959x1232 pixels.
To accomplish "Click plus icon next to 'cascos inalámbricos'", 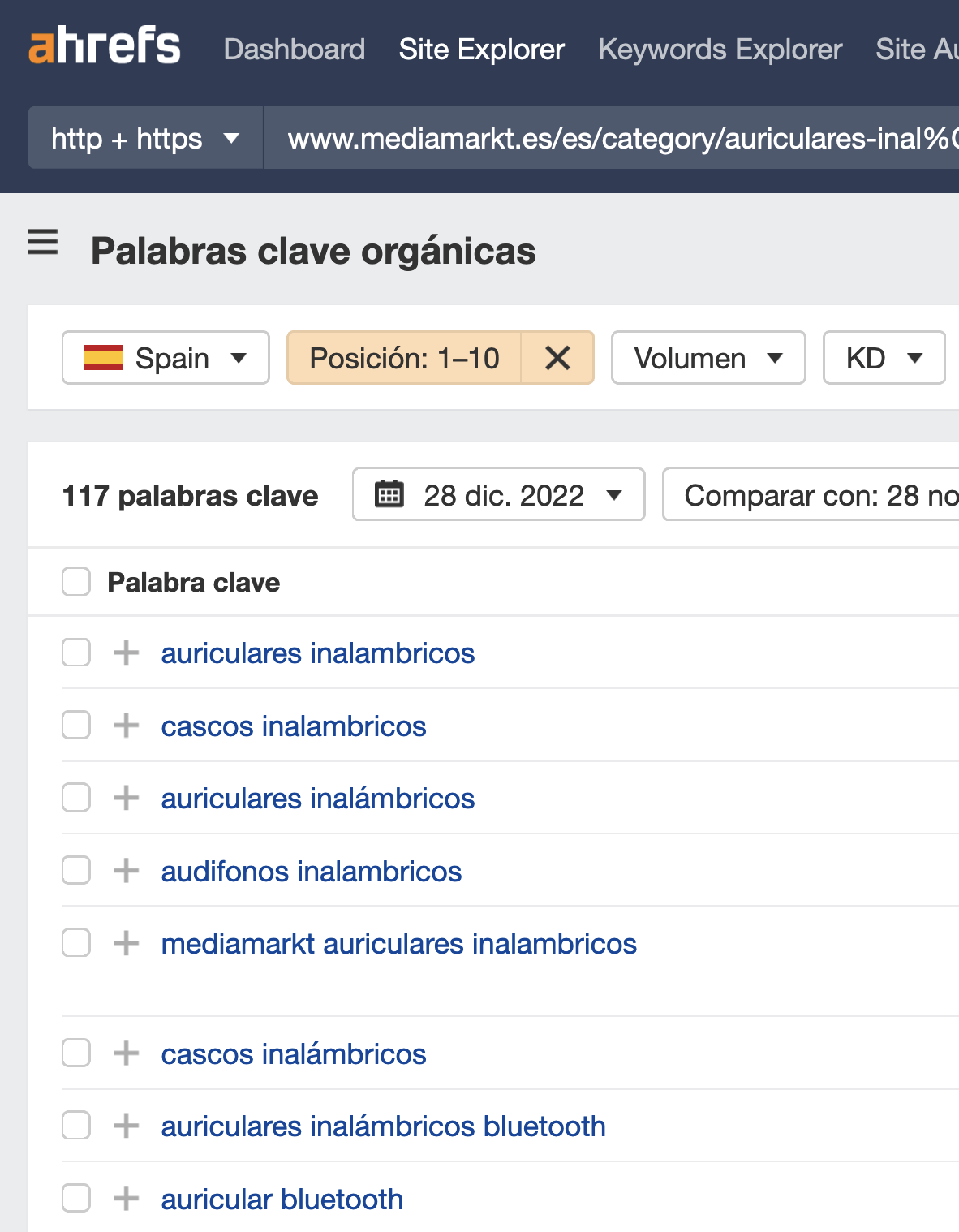I will coord(126,1053).
